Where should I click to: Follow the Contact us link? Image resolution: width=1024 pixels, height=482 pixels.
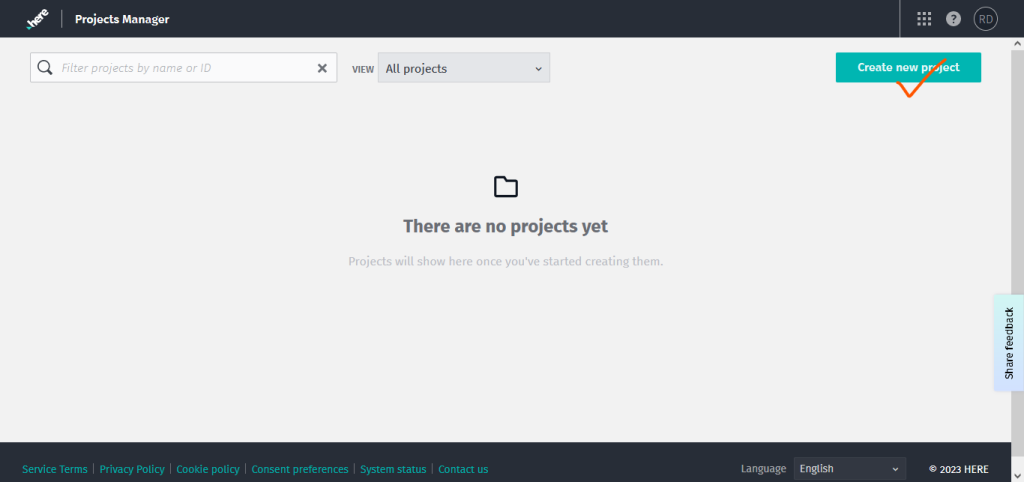(463, 469)
